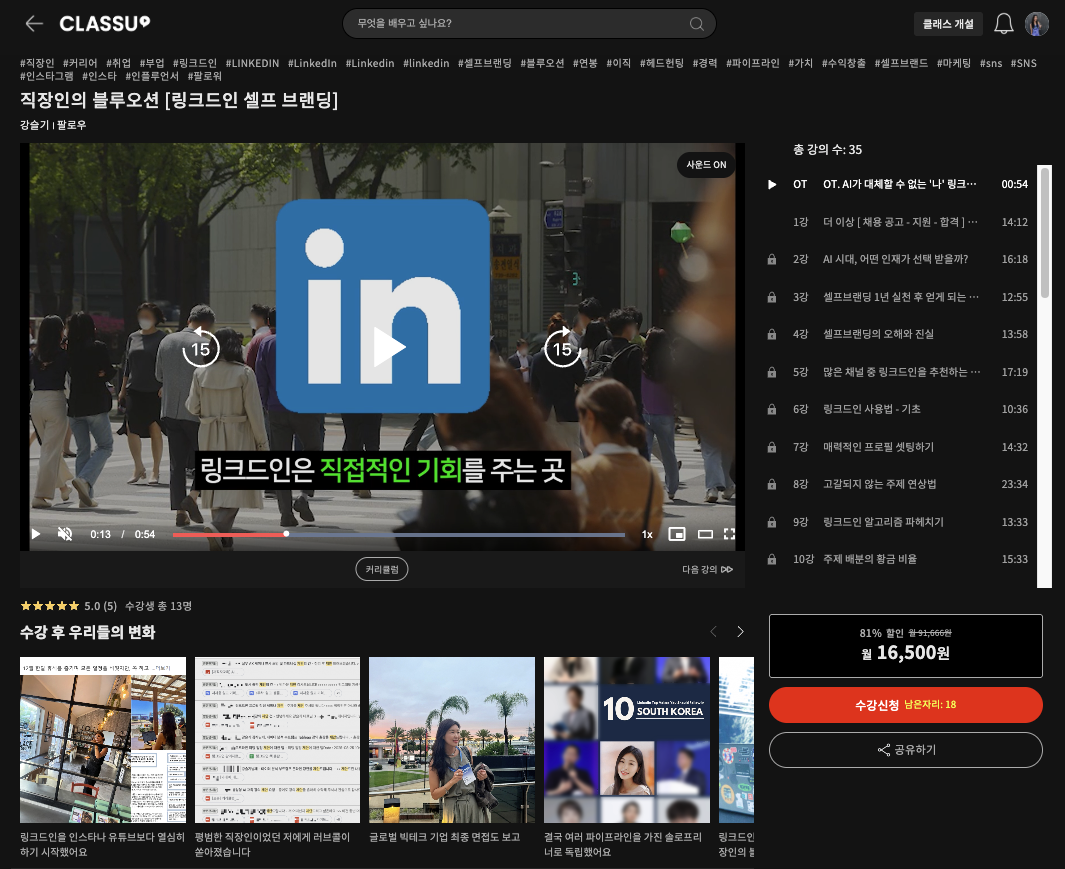This screenshot has height=869, width=1065.
Task: Go back using the left arrow icon
Action: pos(34,24)
